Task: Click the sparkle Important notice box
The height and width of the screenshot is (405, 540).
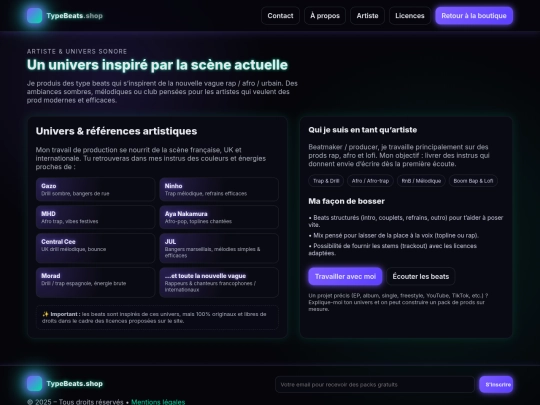Action: (157, 318)
